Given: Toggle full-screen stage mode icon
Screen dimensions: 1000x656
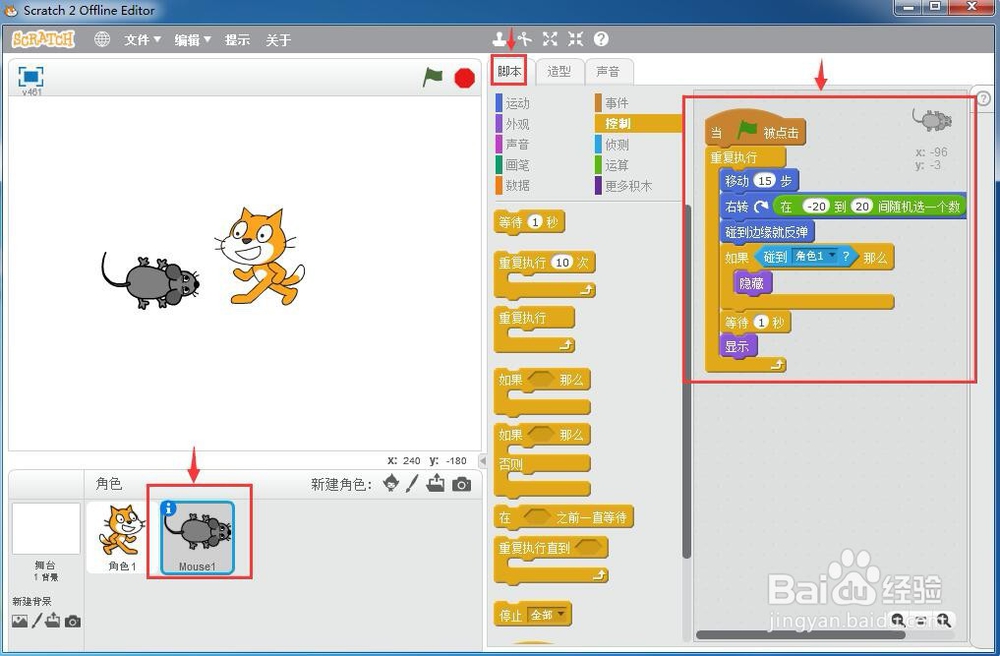Looking at the screenshot, I should (x=31, y=77).
